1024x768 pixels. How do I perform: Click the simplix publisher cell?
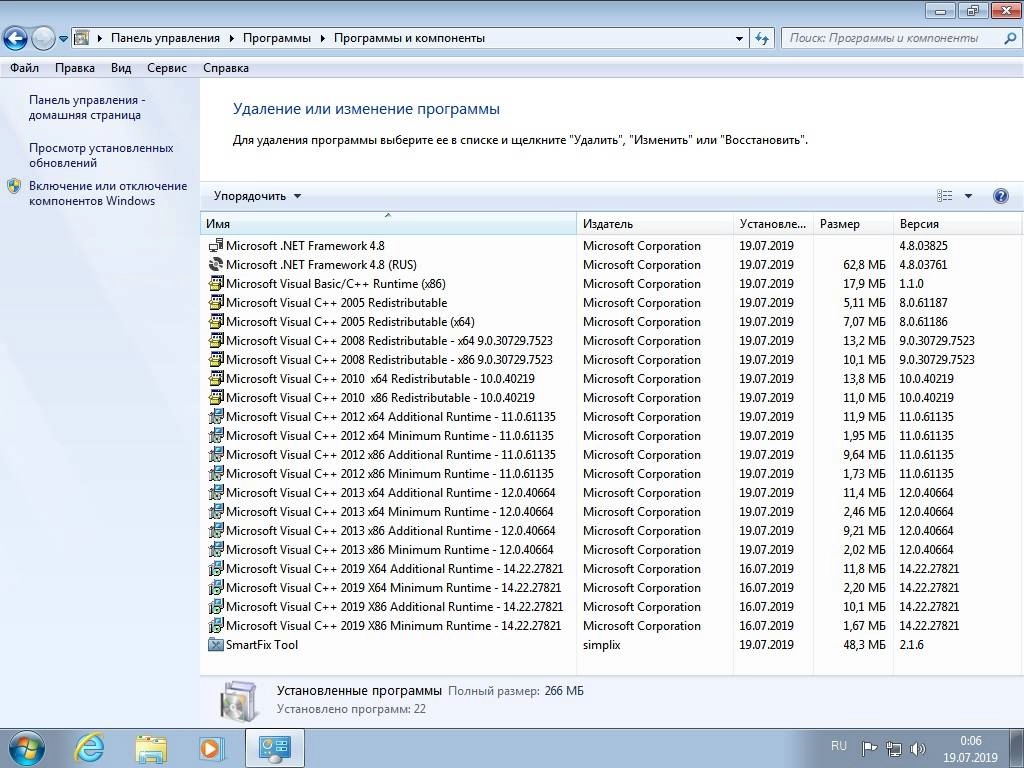coord(601,645)
